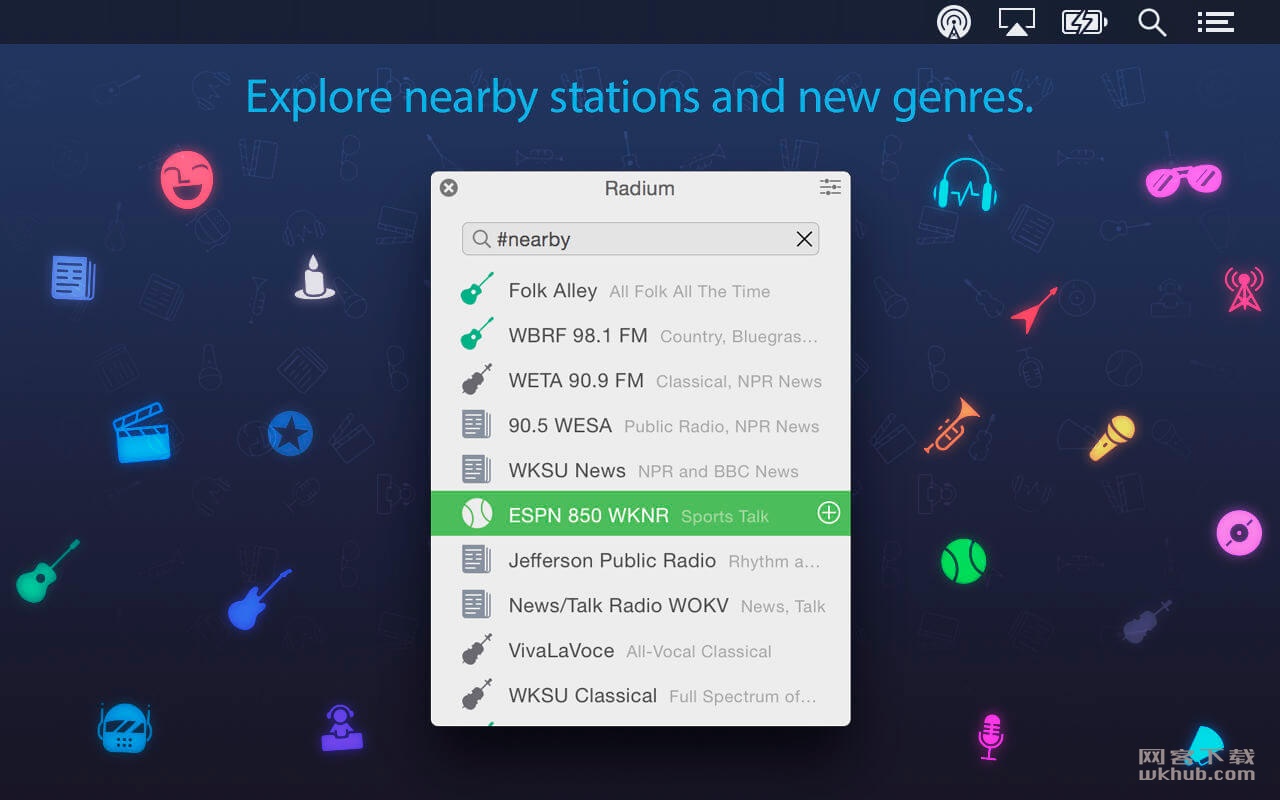Open the Radium menu bar icon

pyautogui.click(x=954, y=22)
